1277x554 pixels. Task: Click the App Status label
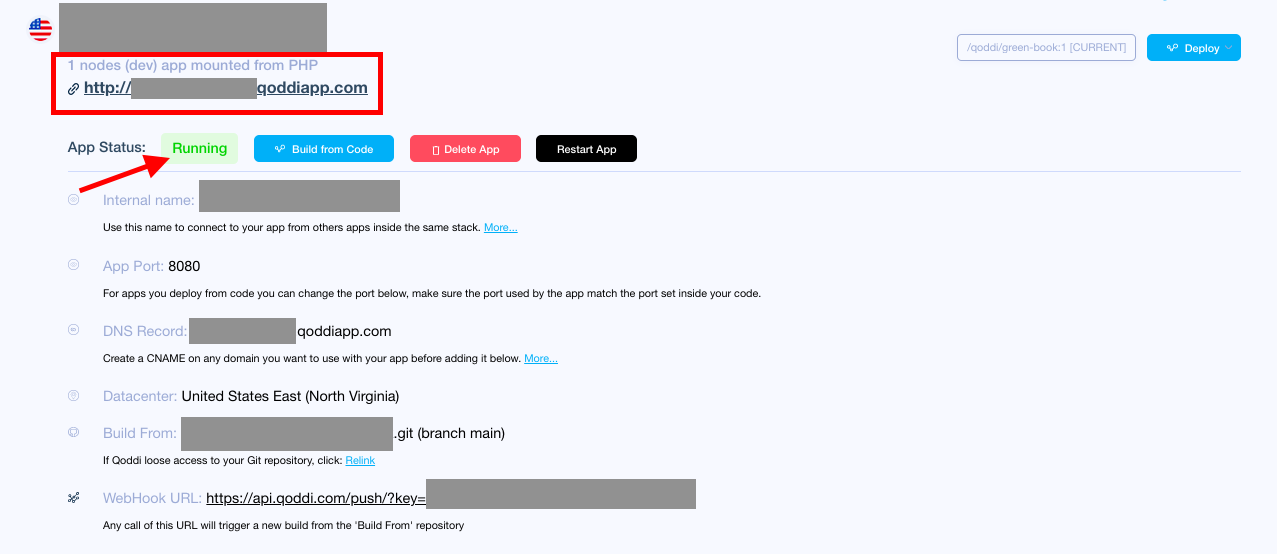[107, 147]
